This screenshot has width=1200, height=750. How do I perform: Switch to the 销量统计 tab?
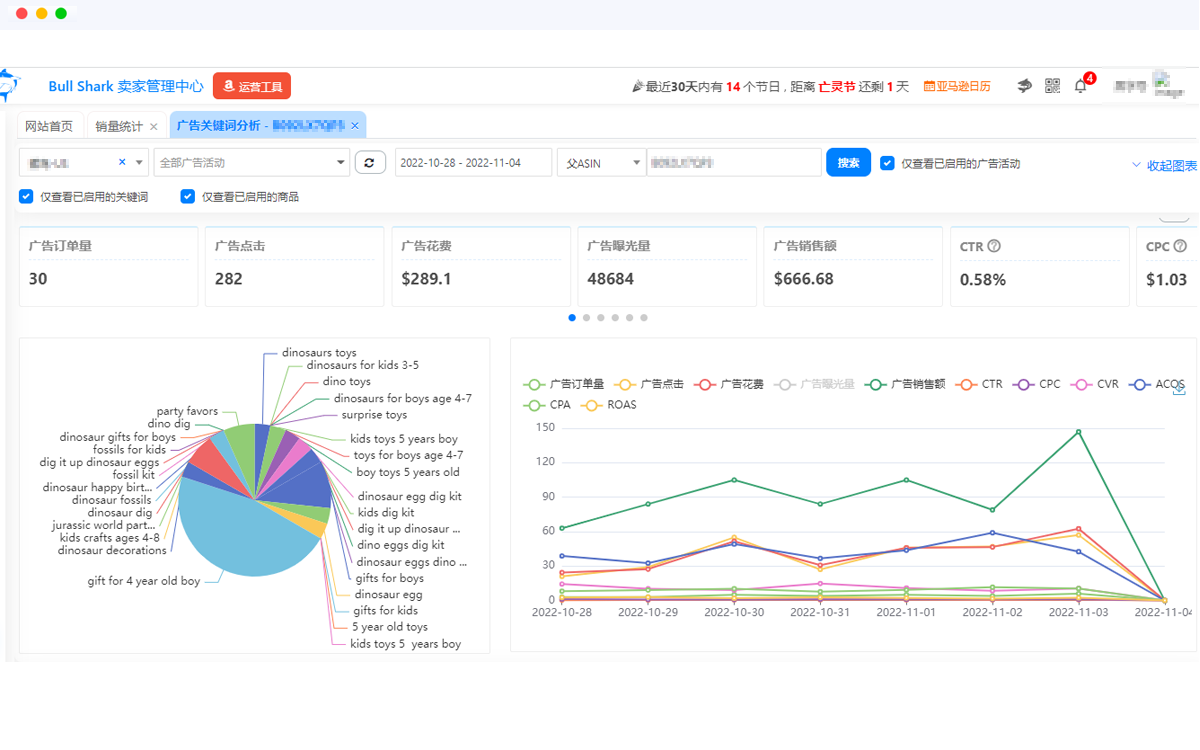point(119,126)
